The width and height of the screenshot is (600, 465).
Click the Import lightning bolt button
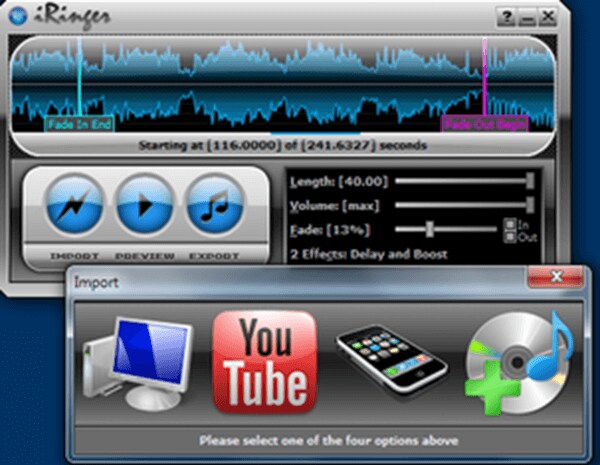click(74, 203)
